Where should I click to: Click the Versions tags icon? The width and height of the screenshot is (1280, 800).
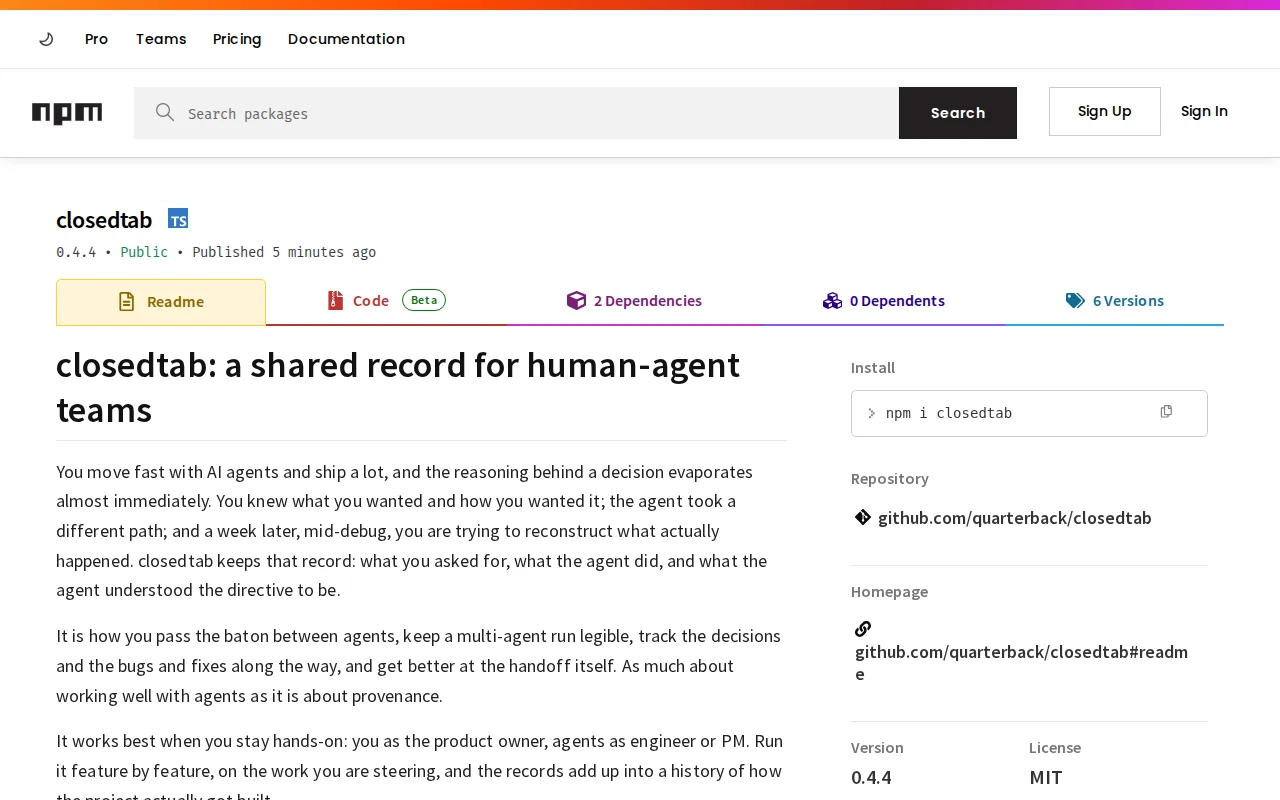point(1075,300)
